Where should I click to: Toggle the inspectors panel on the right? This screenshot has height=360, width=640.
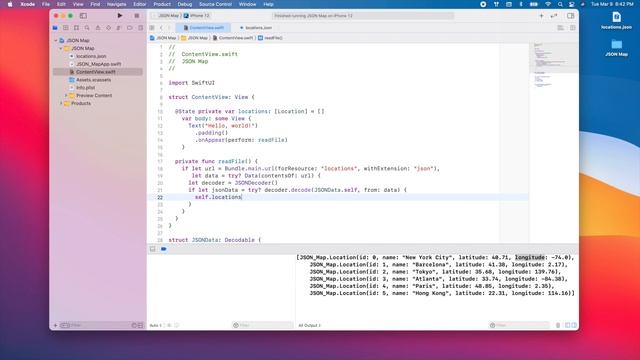pos(570,16)
